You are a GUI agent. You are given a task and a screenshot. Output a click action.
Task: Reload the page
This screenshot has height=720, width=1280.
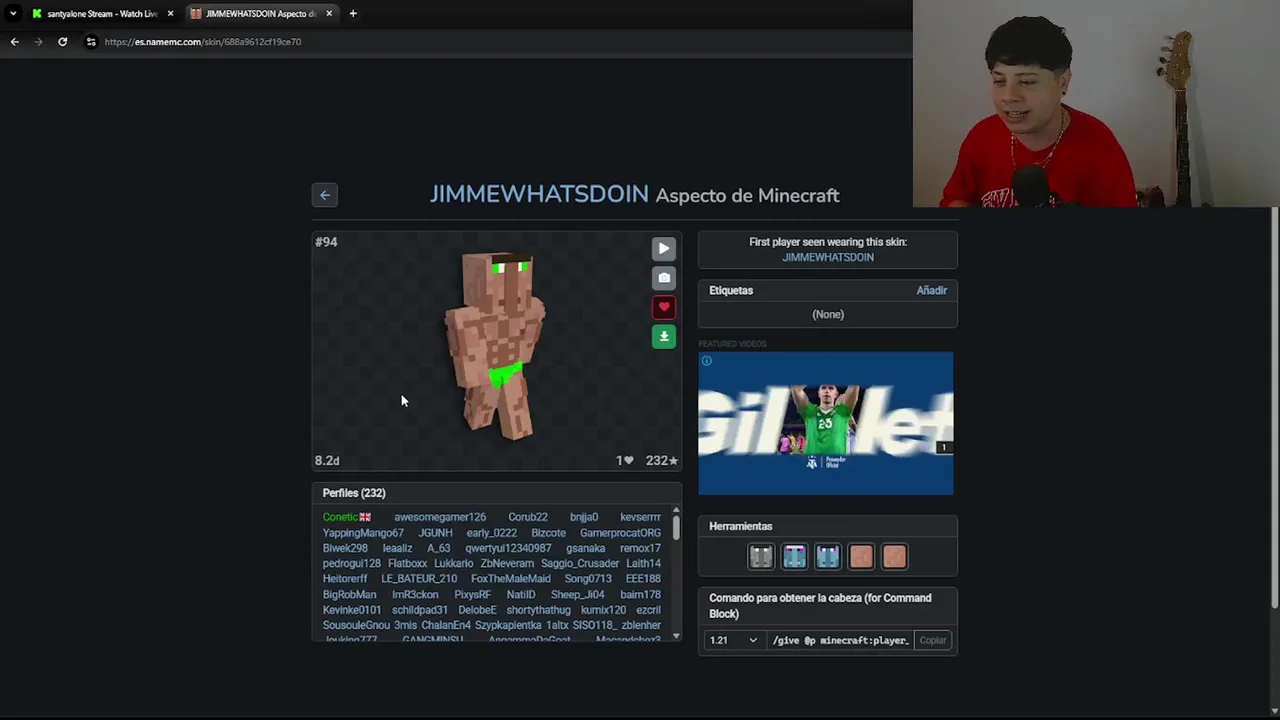(62, 42)
